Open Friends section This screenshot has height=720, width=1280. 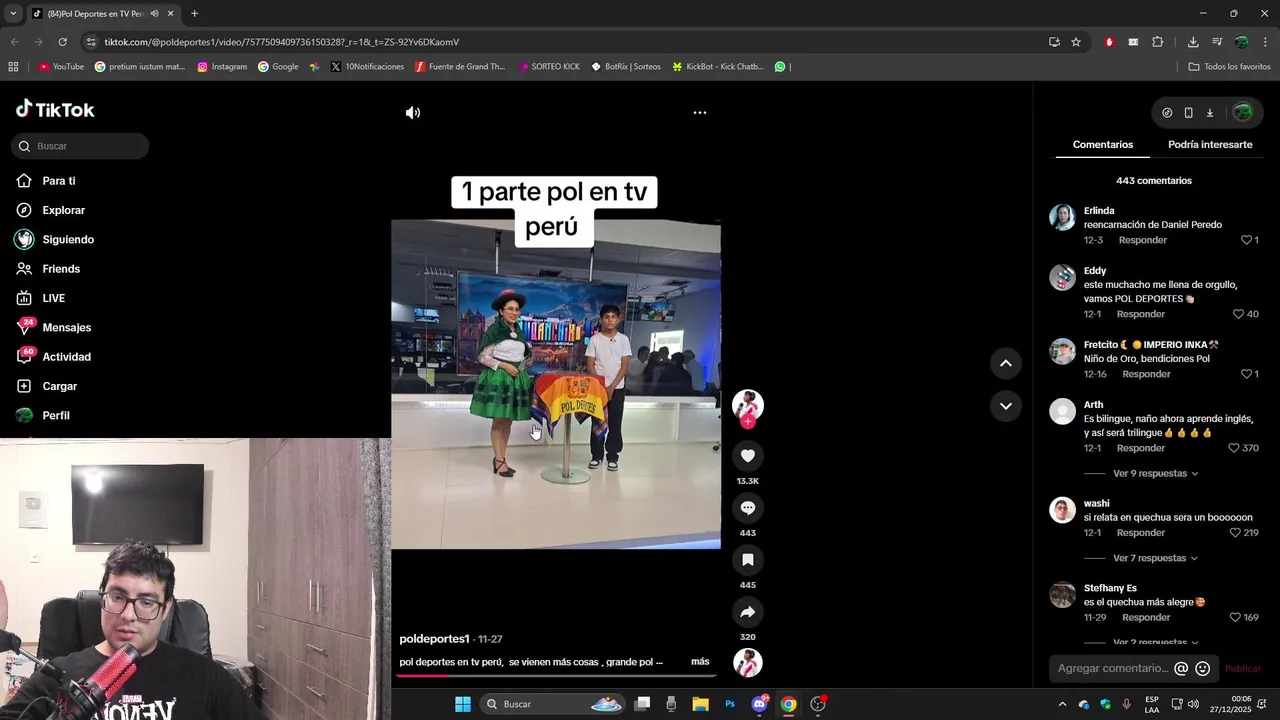pyautogui.click(x=60, y=269)
